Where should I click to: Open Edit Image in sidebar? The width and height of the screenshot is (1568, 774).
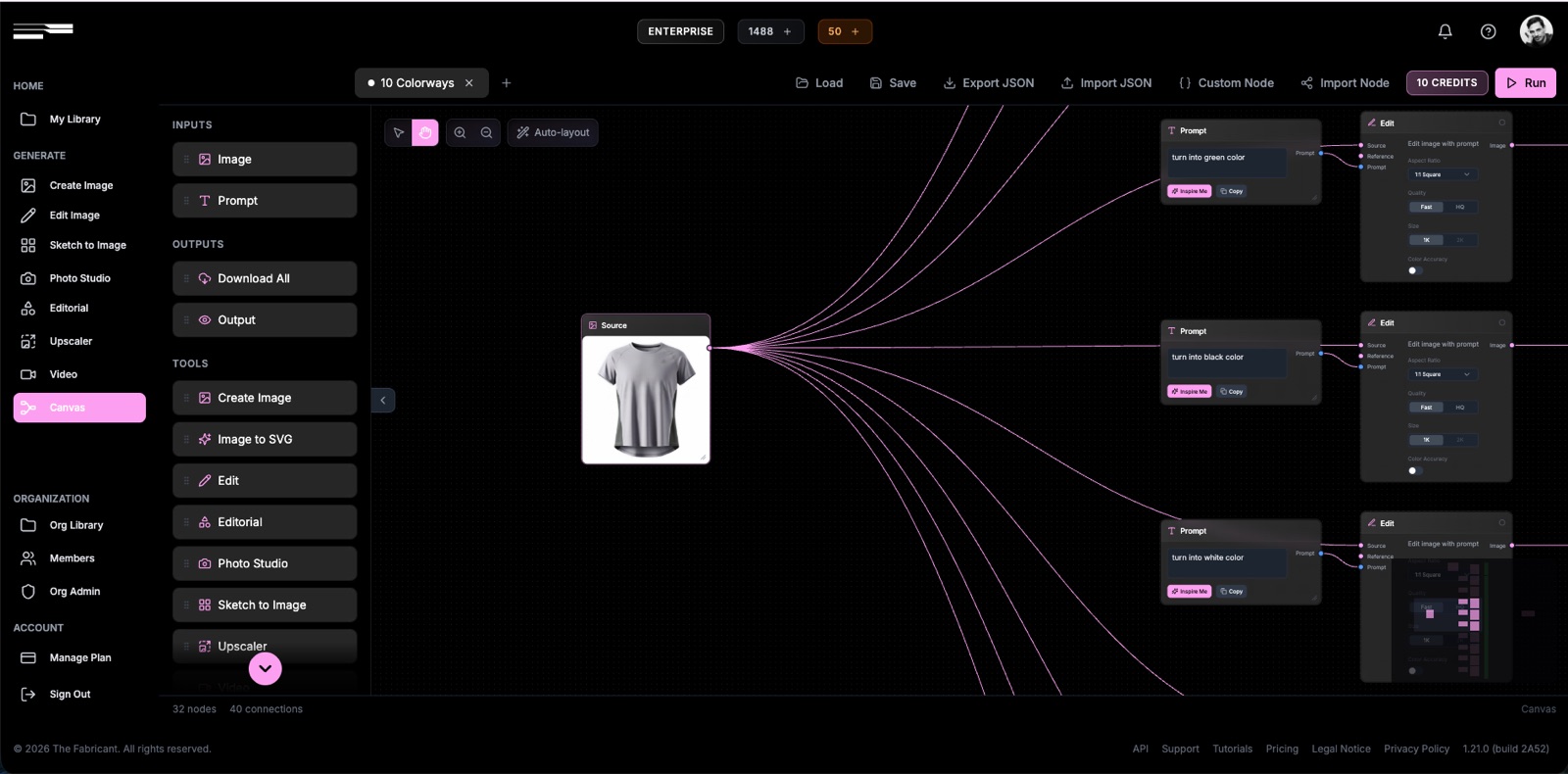pos(79,215)
